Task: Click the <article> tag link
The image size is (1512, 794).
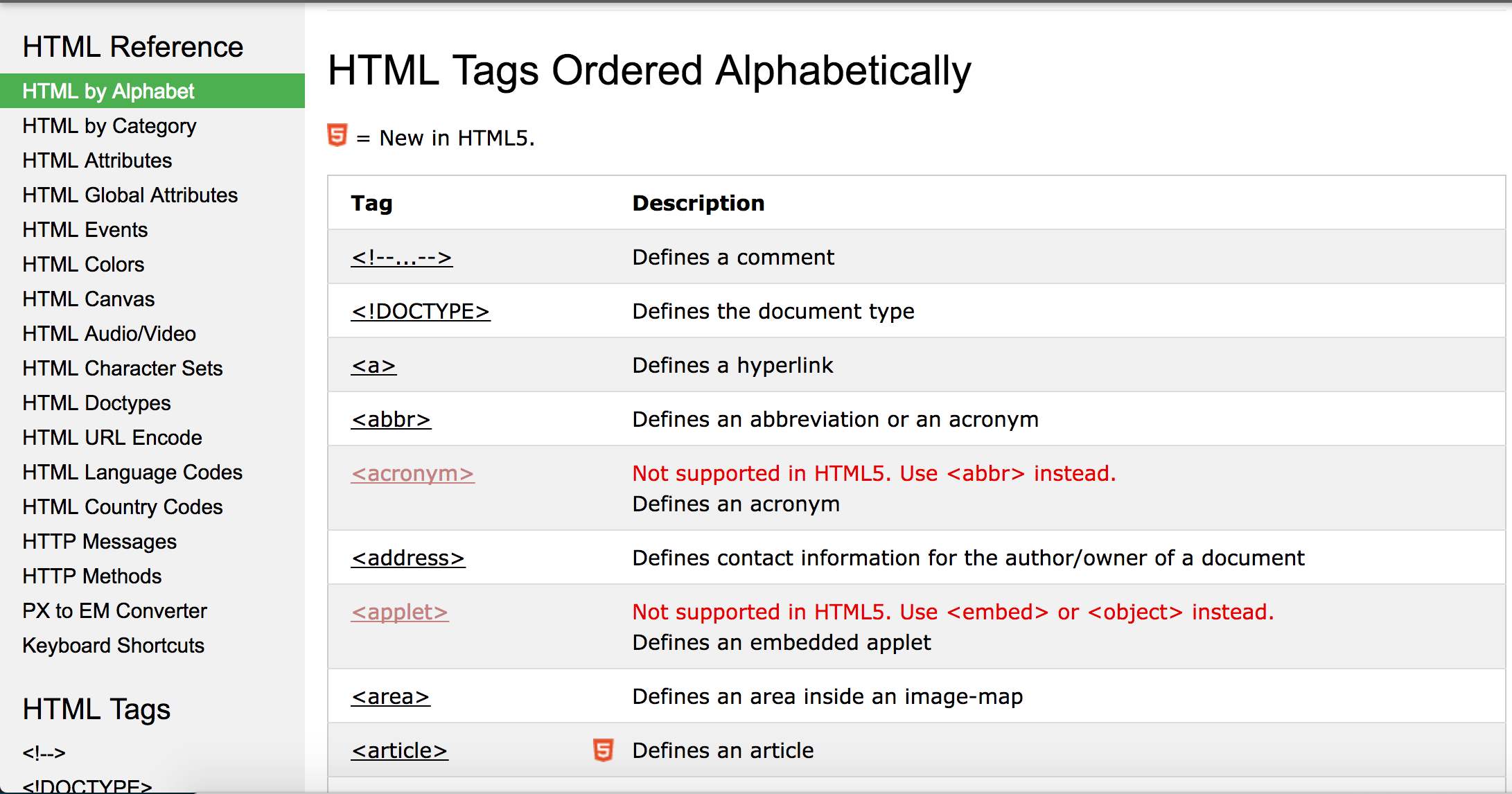Action: coord(399,751)
